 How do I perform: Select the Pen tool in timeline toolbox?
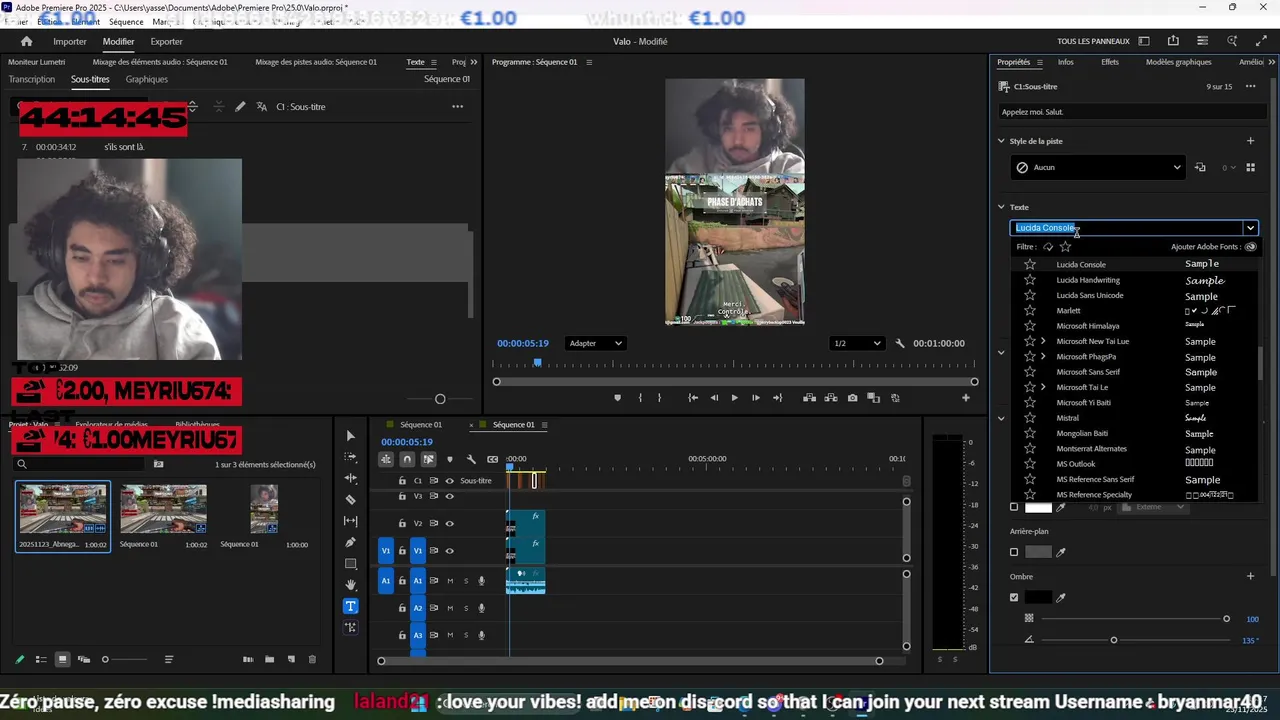click(x=350, y=542)
